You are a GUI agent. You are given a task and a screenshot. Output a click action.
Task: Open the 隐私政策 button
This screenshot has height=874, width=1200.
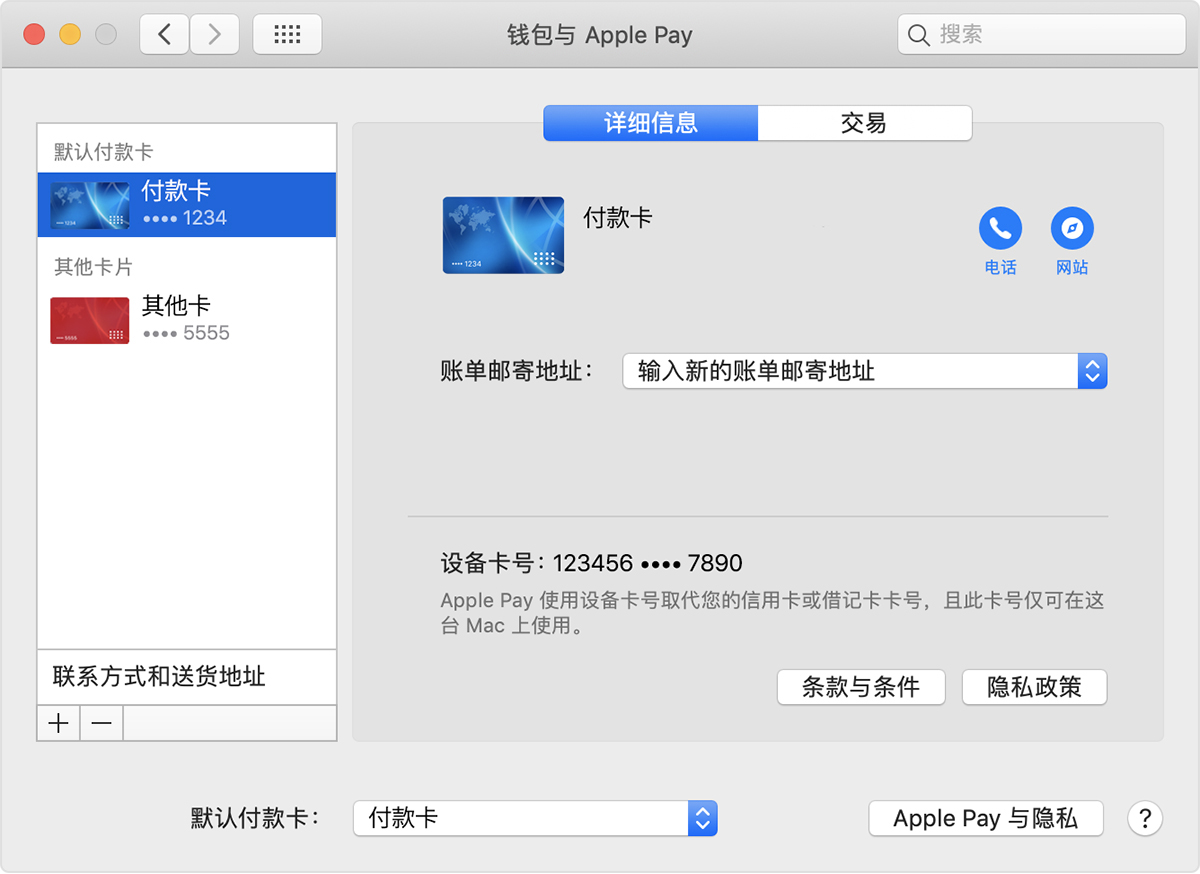click(1034, 687)
